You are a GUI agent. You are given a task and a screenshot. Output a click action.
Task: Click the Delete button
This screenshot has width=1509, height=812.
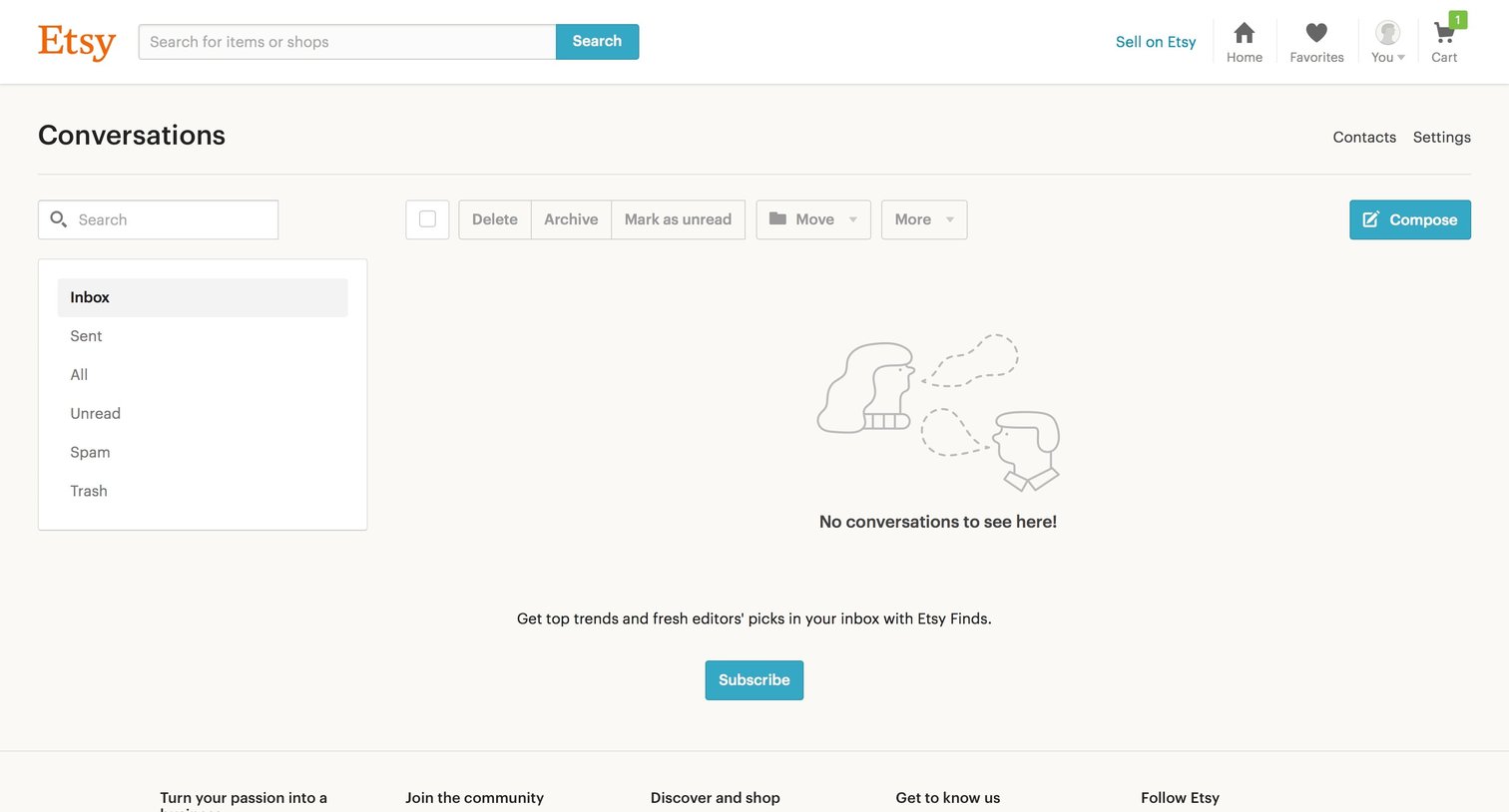tap(495, 219)
